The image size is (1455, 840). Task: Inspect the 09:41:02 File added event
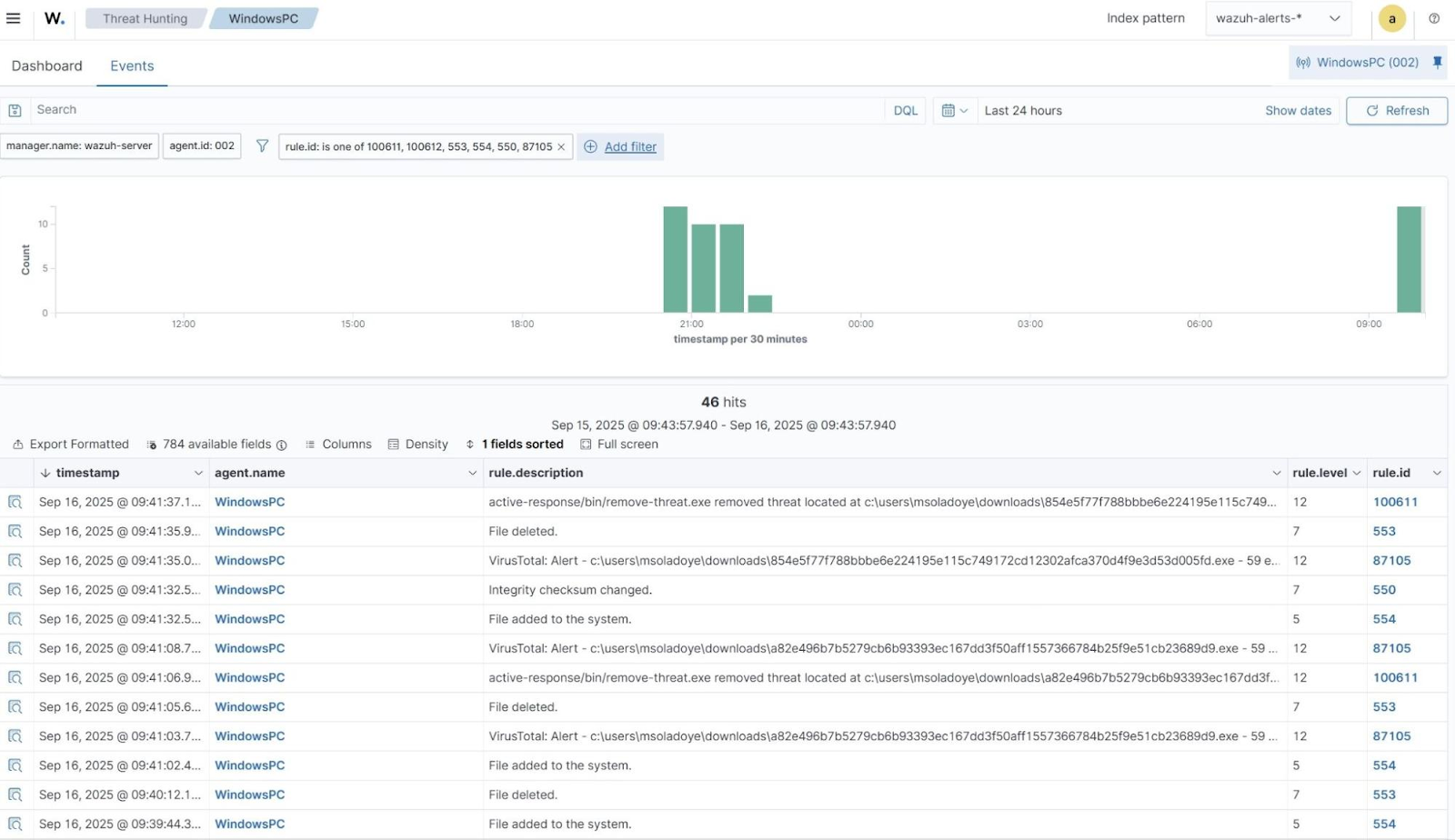click(15, 765)
